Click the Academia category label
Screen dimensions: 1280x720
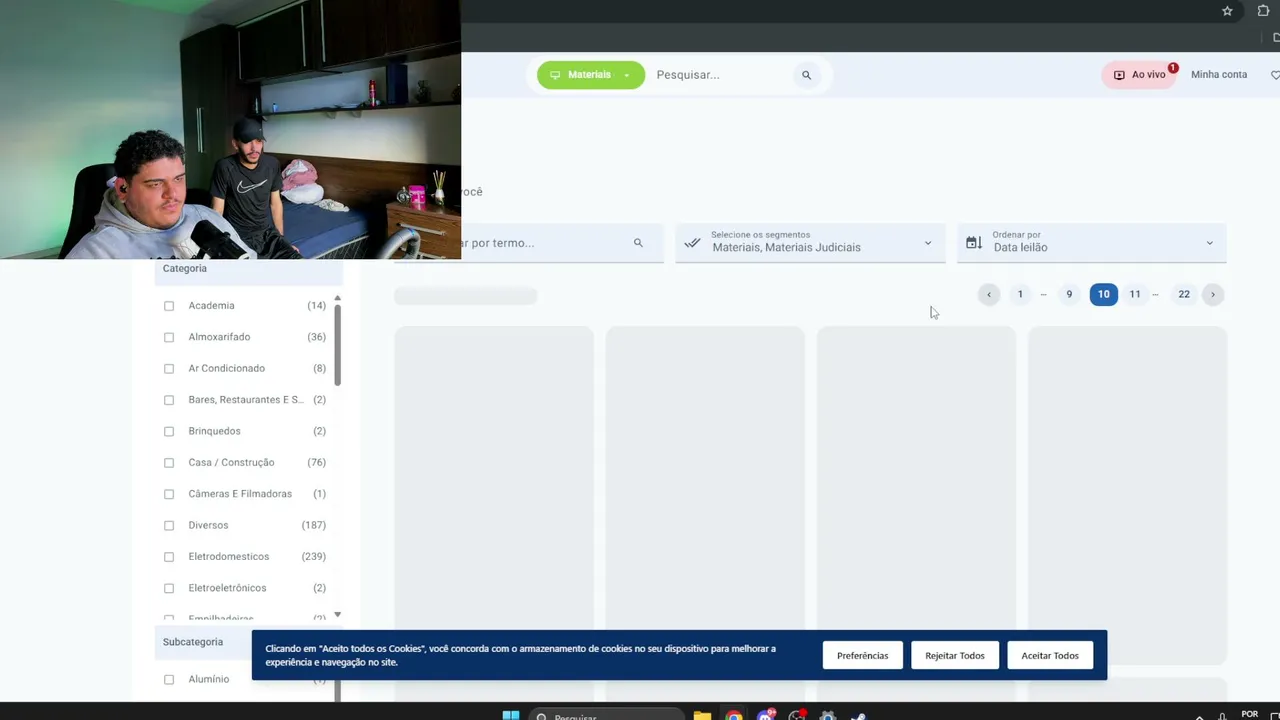coord(212,306)
